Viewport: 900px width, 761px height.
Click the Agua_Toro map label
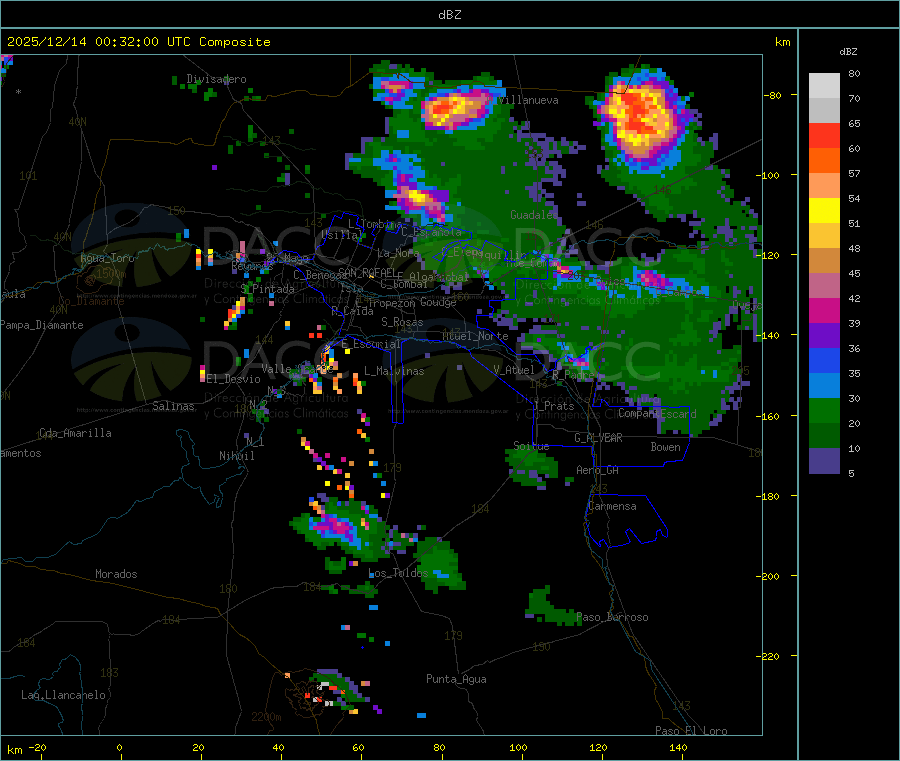coord(107,258)
